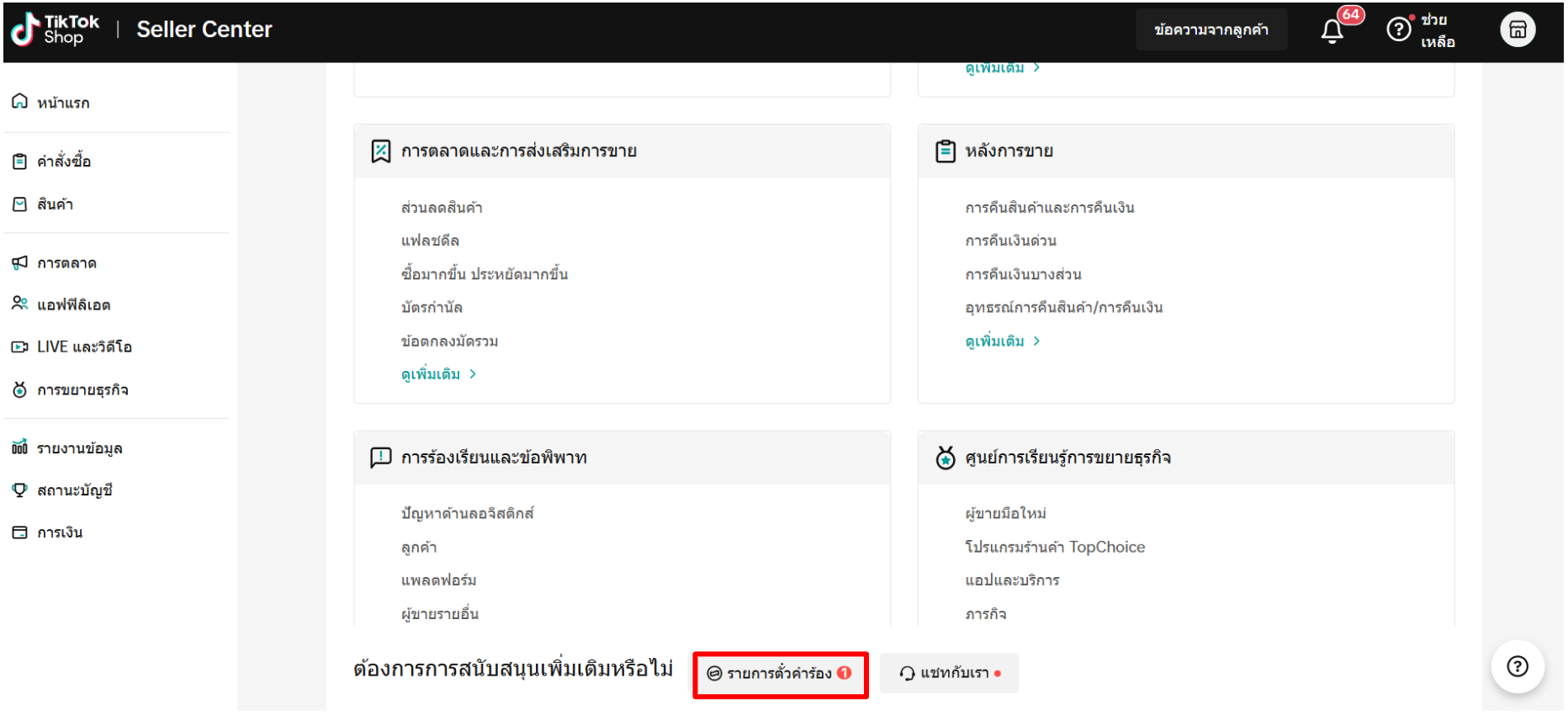Open LIVE และวิดีโอ sidebar menu
1568x715 pixels.
84,347
